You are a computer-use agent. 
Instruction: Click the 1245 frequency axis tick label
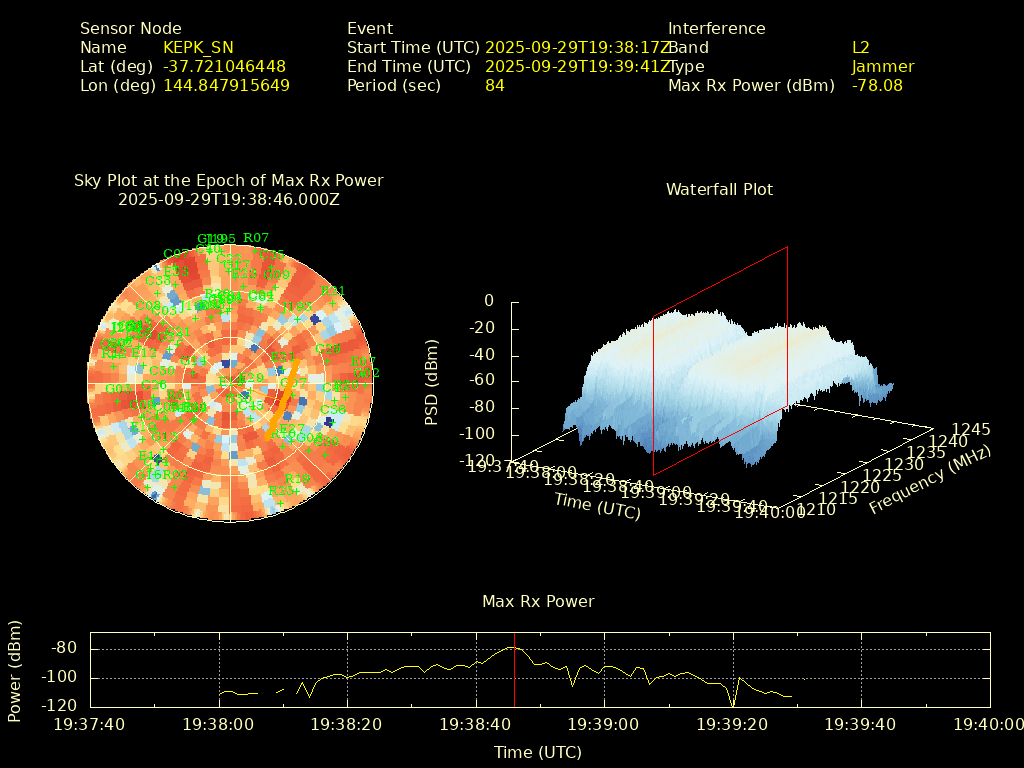coord(971,429)
